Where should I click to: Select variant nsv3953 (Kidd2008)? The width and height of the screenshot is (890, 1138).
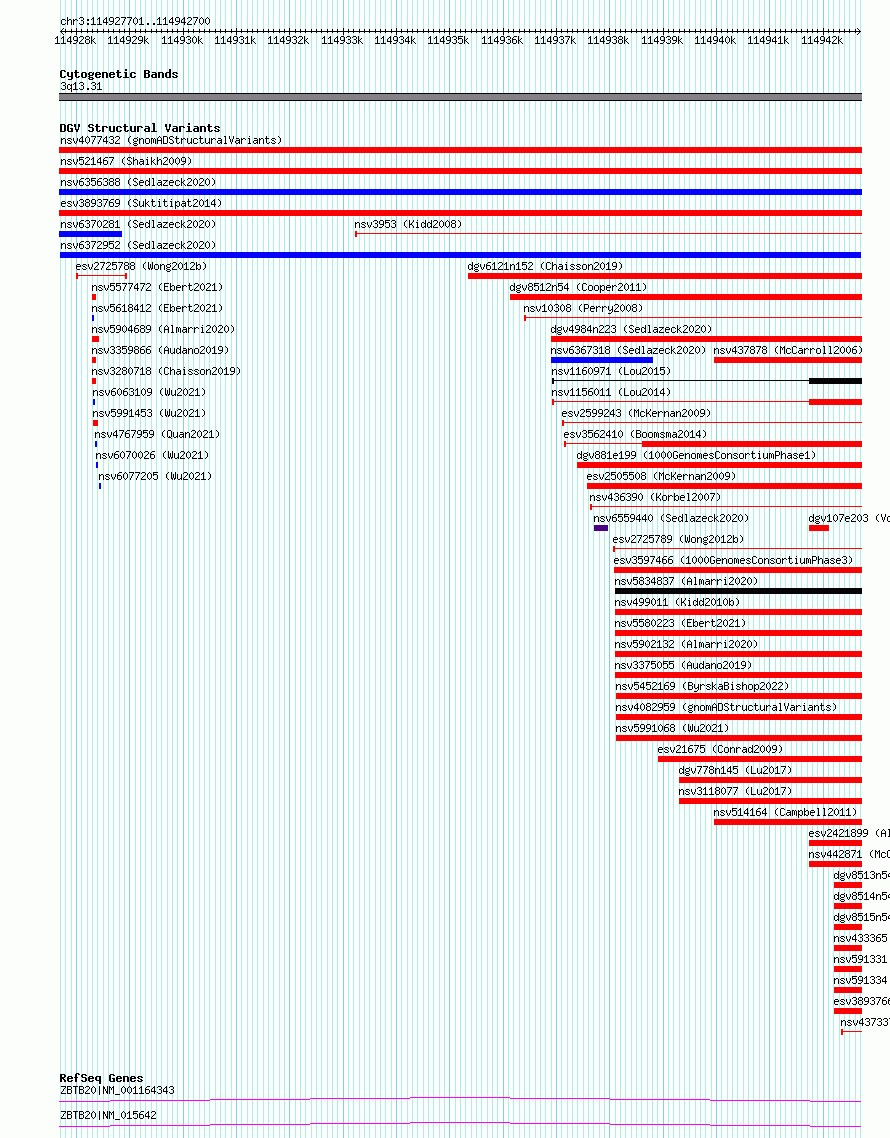coord(408,224)
